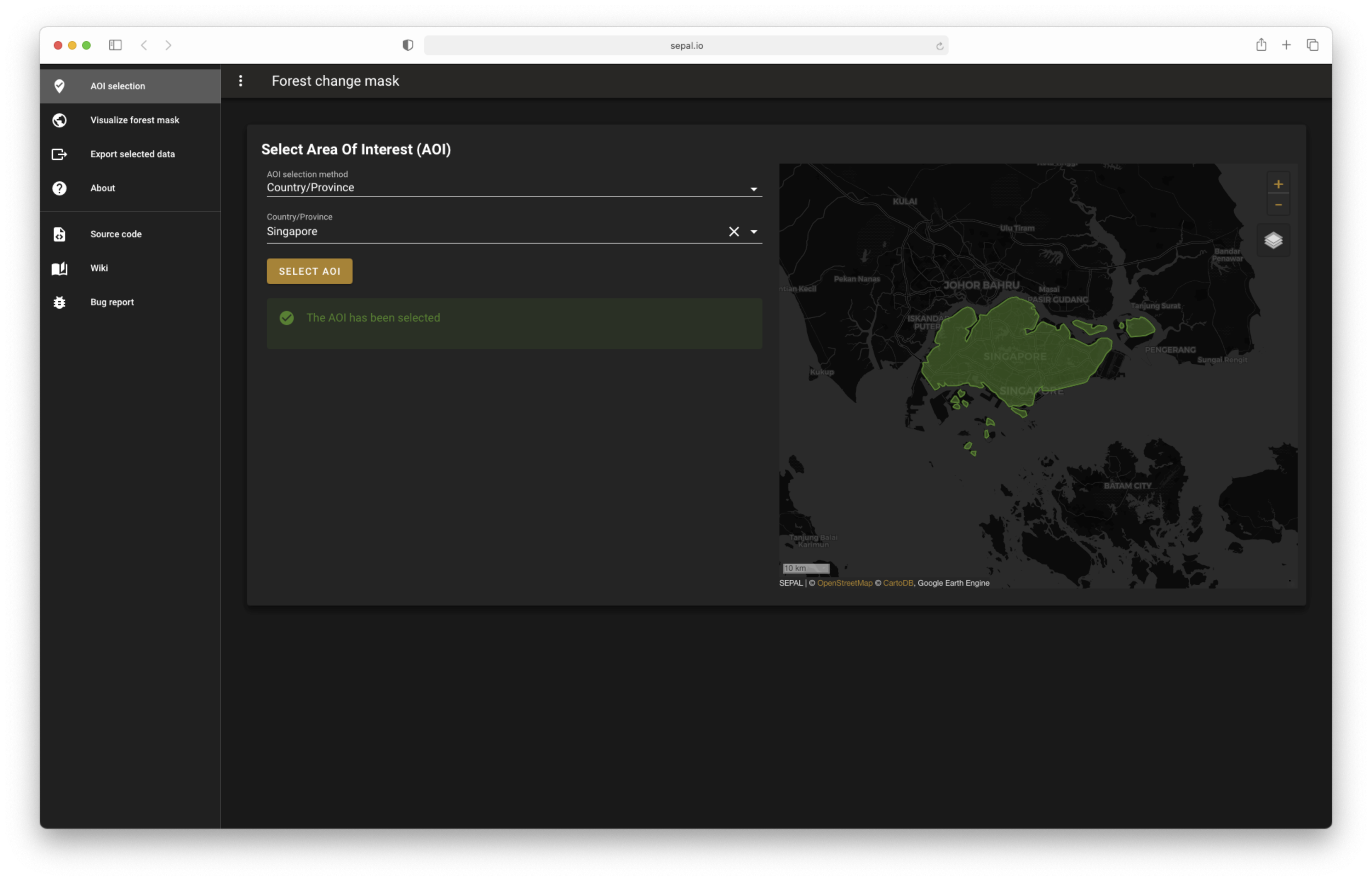Click the sepal.io address bar
The height and width of the screenshot is (881, 1372).
(686, 45)
